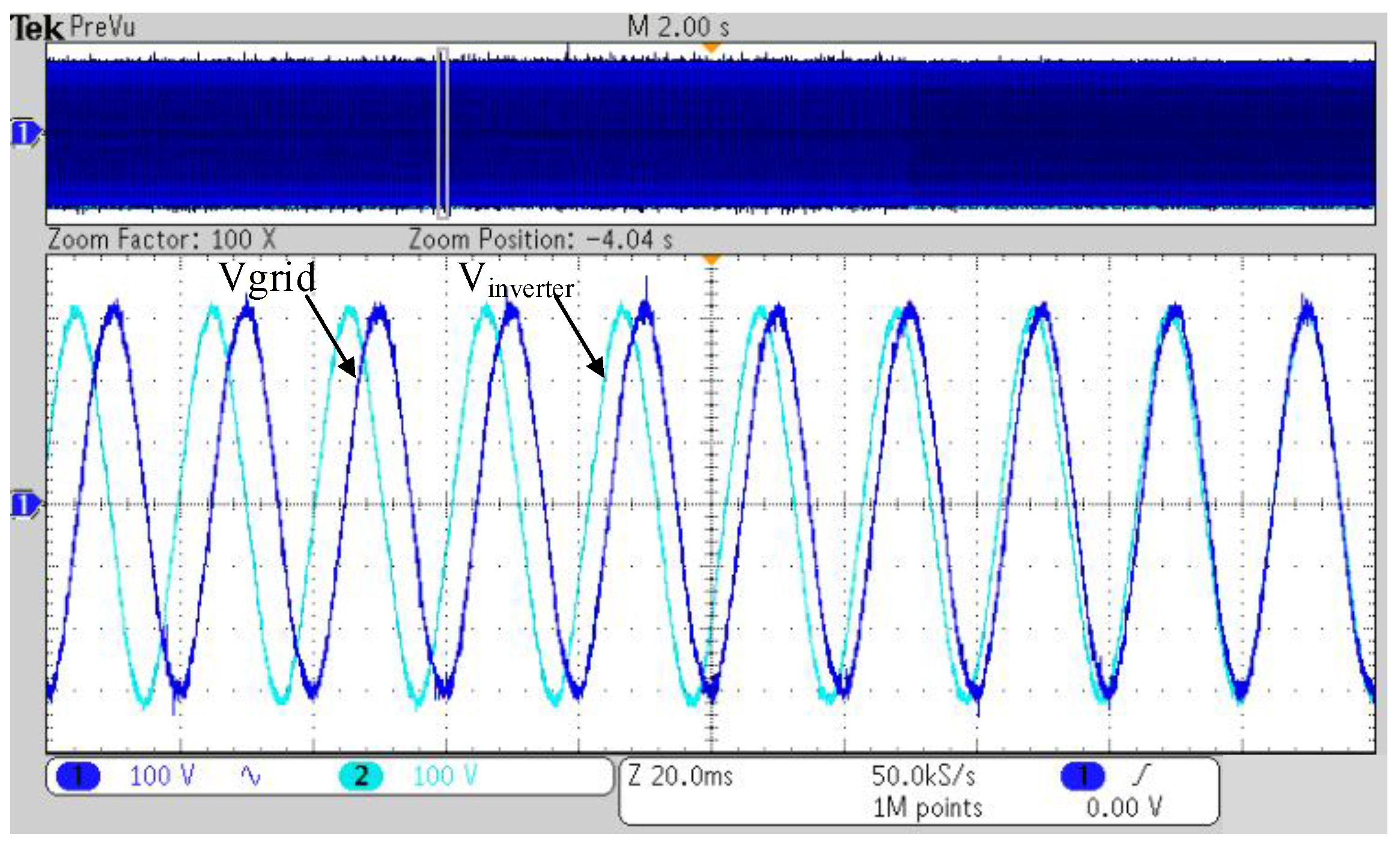Click the Z 20.0ms zoom timebase readout
1400x848 pixels.
click(680, 776)
